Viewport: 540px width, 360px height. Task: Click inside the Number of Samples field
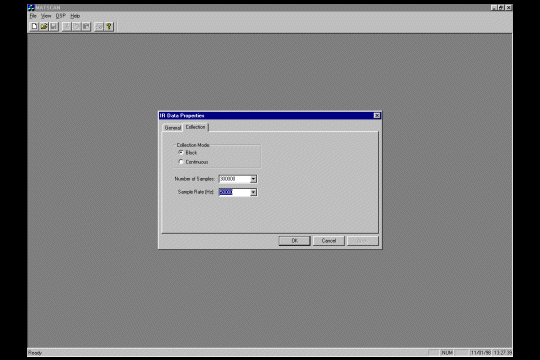coord(235,179)
